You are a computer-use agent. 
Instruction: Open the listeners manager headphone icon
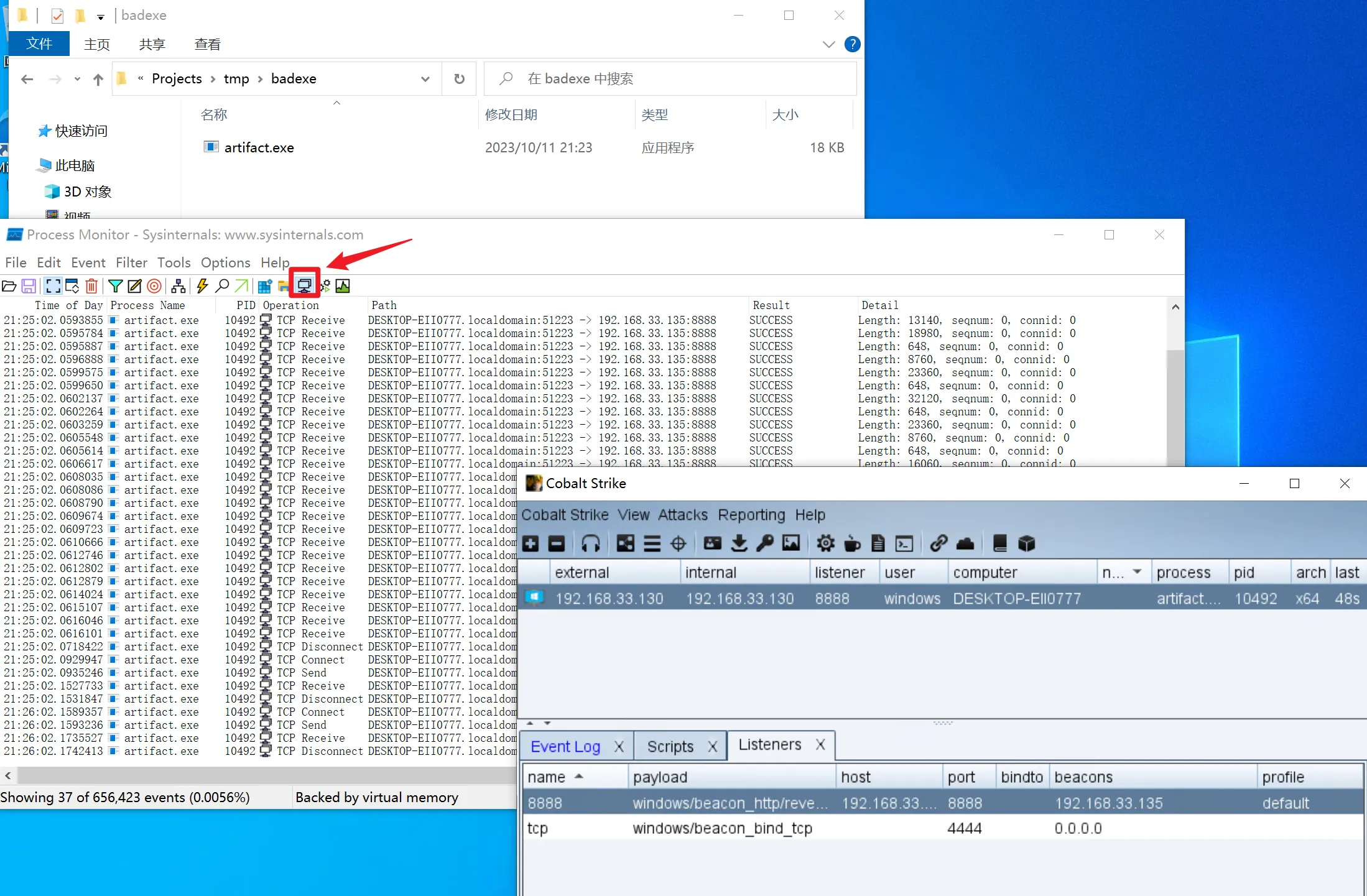[591, 543]
